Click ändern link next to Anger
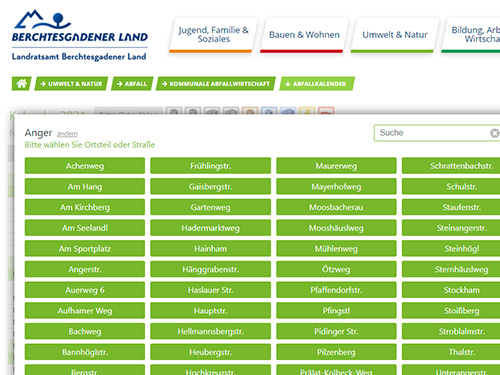Image resolution: width=500 pixels, height=375 pixels. click(67, 134)
